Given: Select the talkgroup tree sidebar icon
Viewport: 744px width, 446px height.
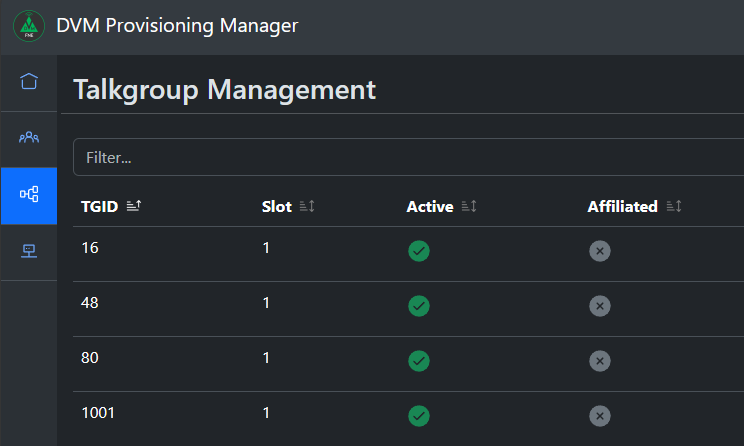Looking at the screenshot, I should [x=29, y=194].
